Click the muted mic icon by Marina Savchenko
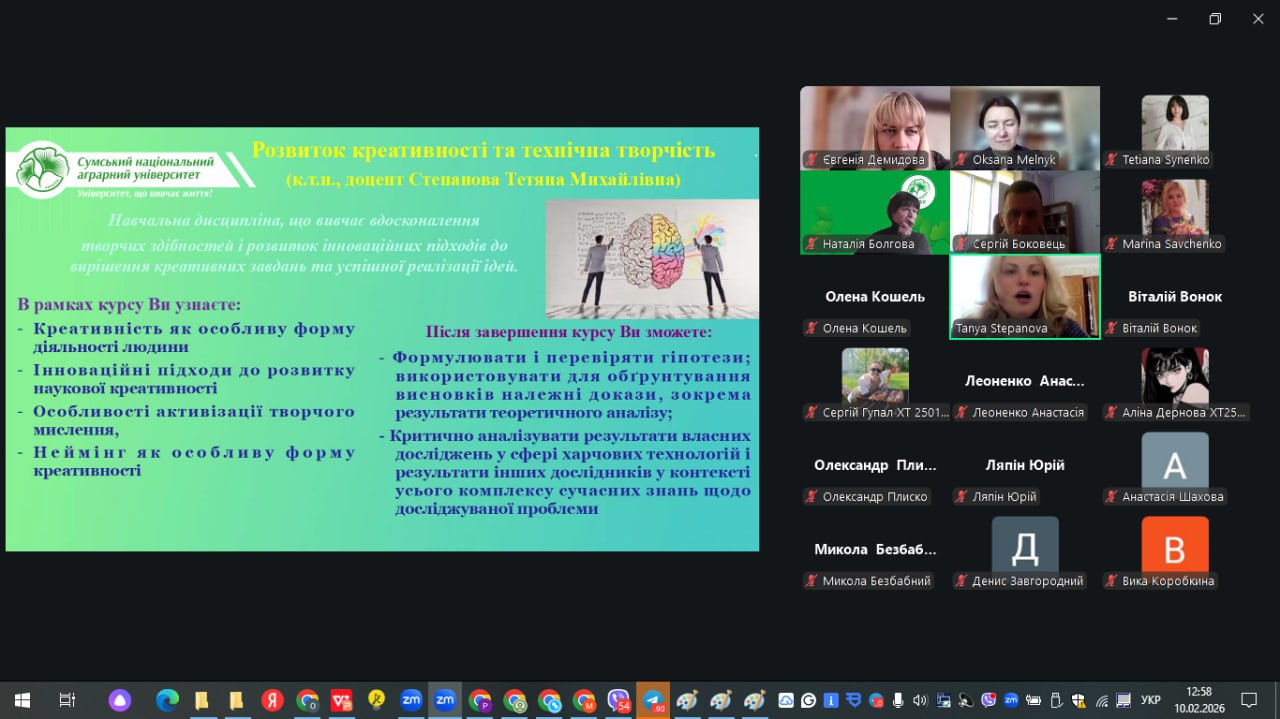This screenshot has width=1280, height=719. [x=1112, y=244]
